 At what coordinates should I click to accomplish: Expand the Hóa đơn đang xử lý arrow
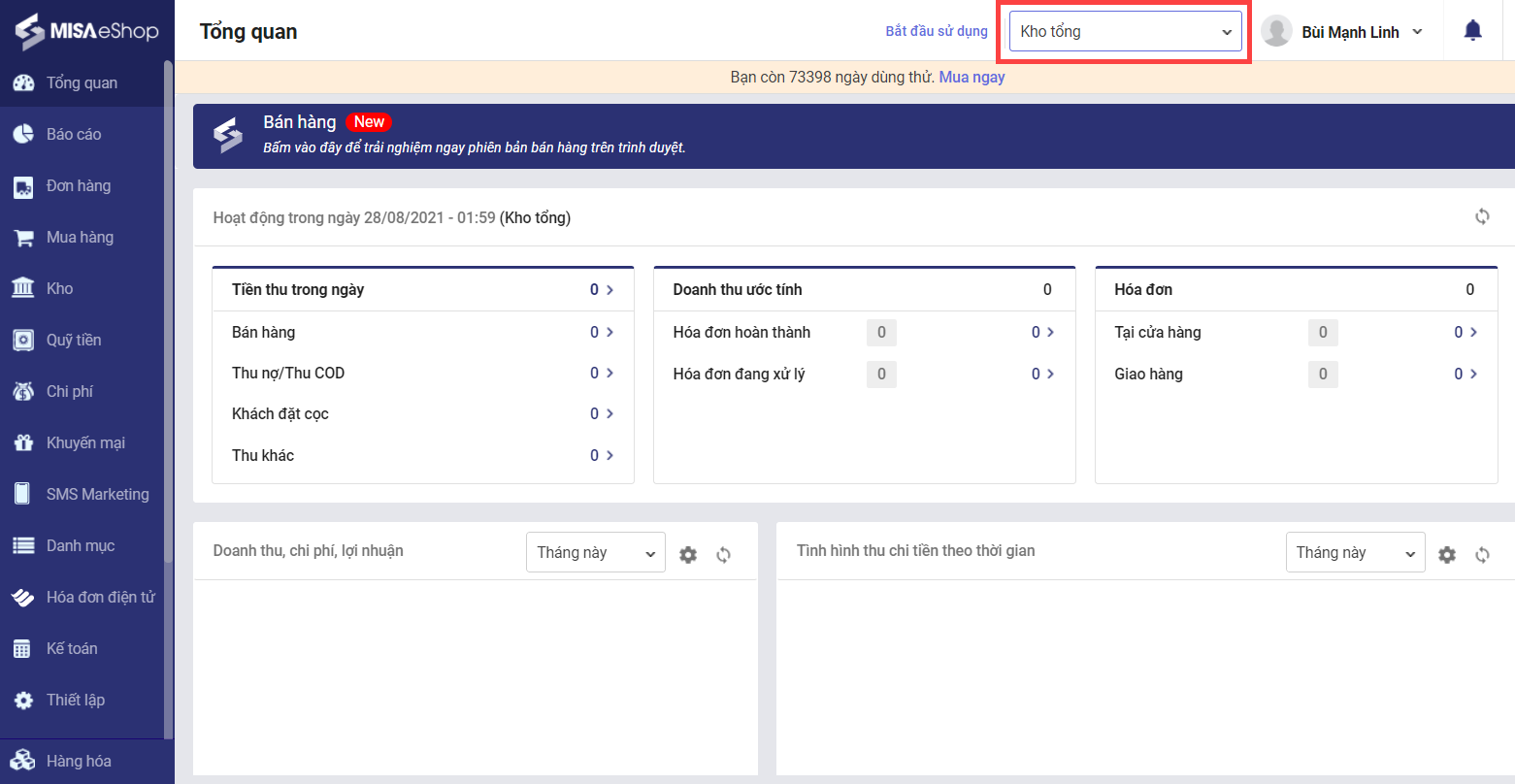(x=1052, y=374)
